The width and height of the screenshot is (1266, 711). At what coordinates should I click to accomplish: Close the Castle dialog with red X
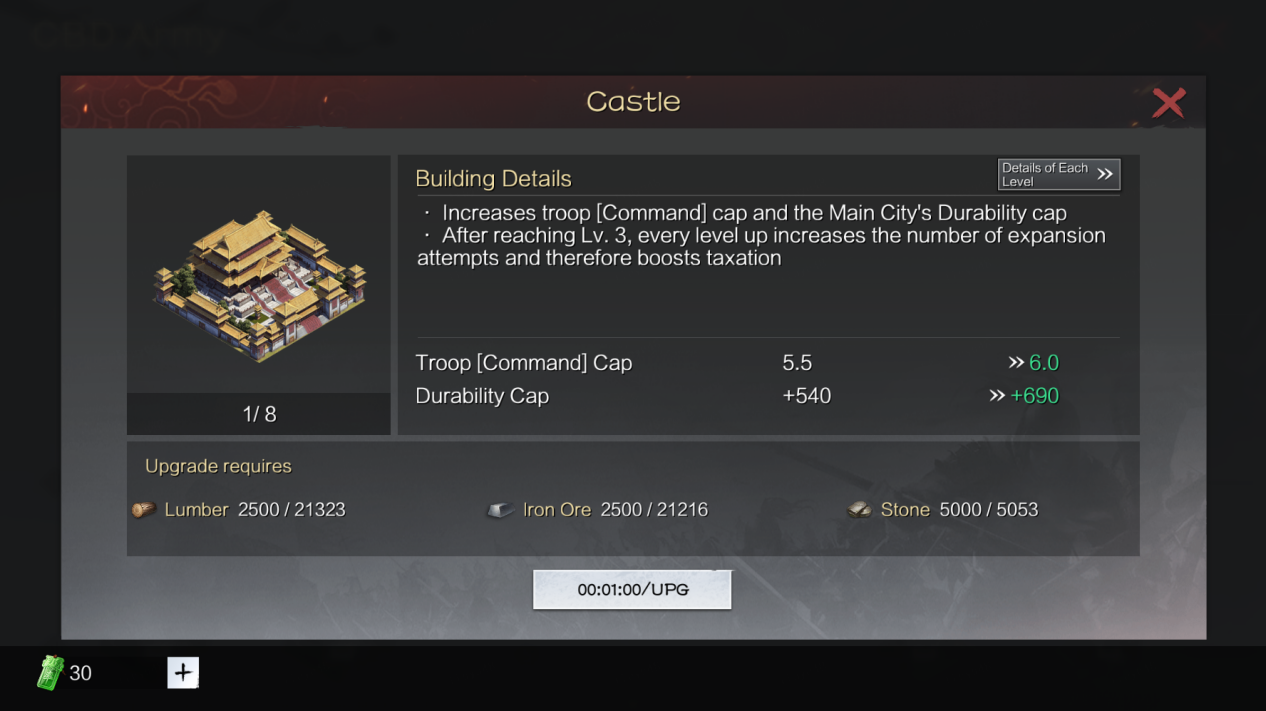tap(1168, 103)
